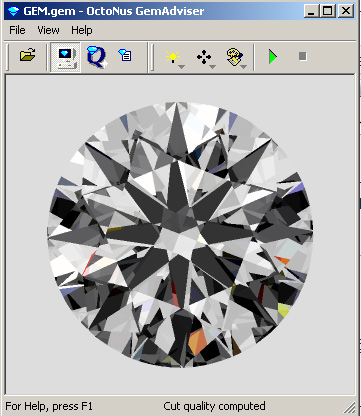Click the blue Q cut quality icon
Screen dimensions: 361x416
[x=97, y=57]
